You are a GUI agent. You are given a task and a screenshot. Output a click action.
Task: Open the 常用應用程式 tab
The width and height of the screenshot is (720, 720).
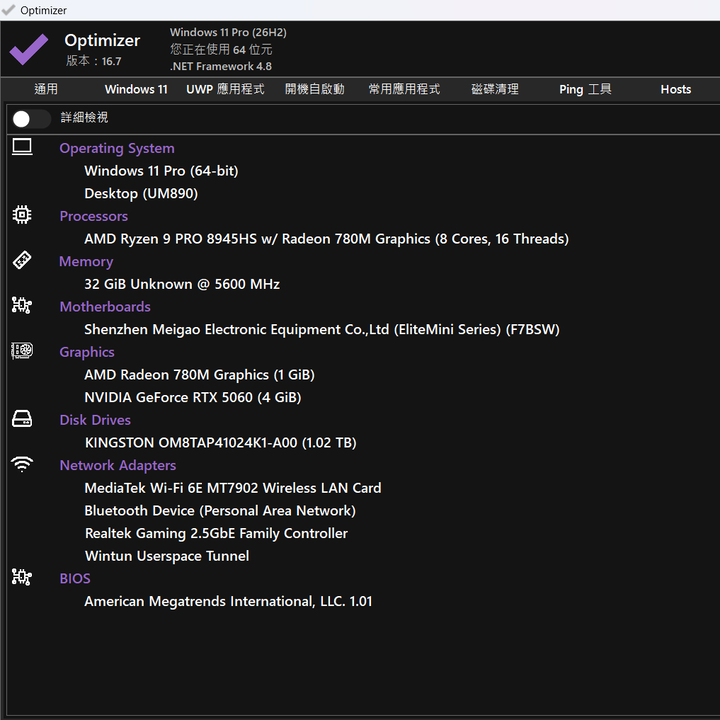pyautogui.click(x=404, y=89)
